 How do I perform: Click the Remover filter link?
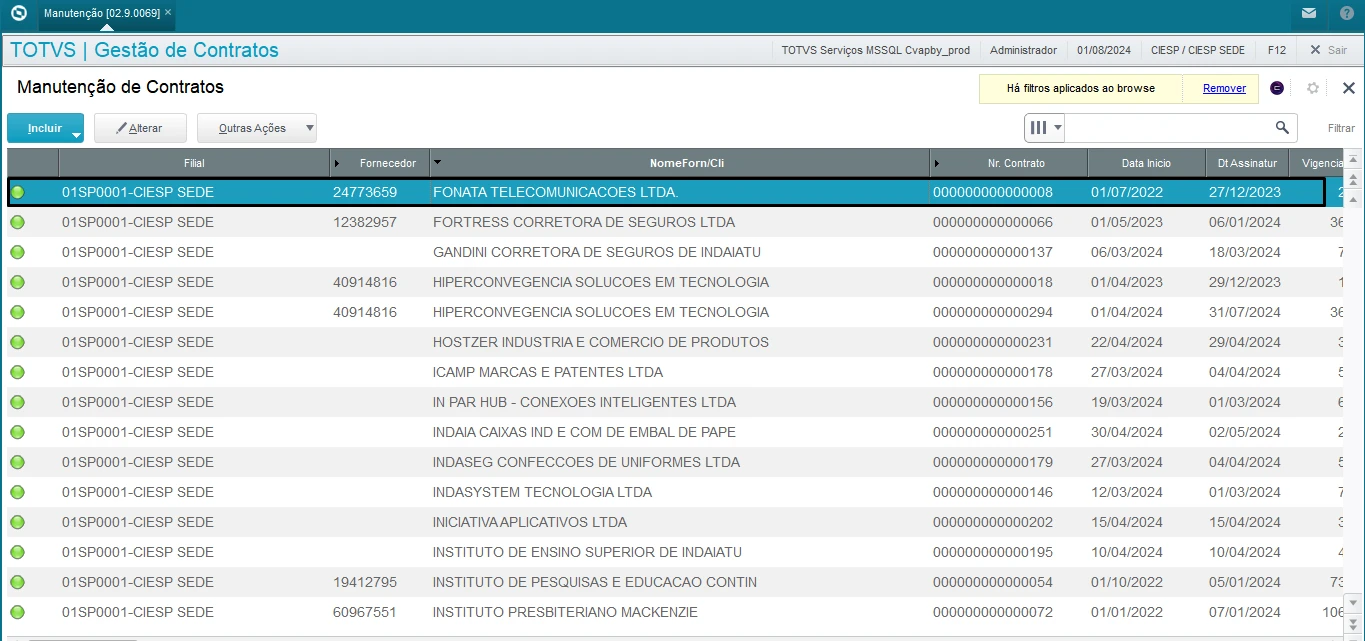pos(1224,88)
